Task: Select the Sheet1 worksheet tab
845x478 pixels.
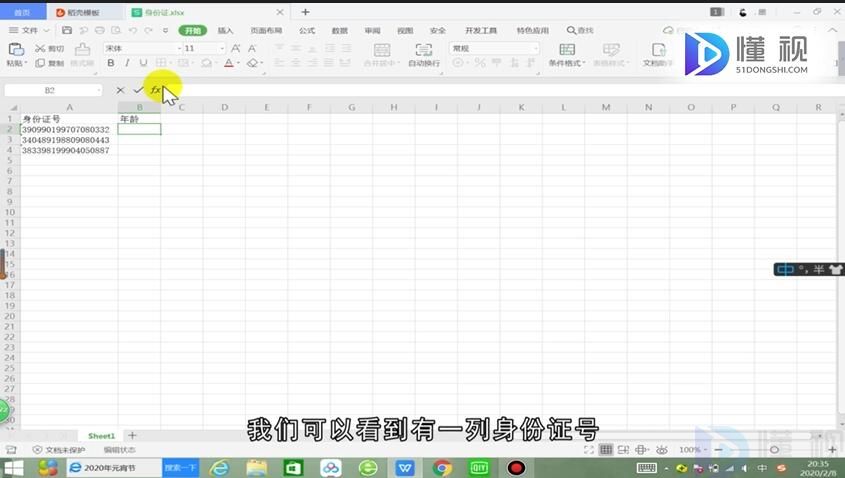Action: click(101, 435)
